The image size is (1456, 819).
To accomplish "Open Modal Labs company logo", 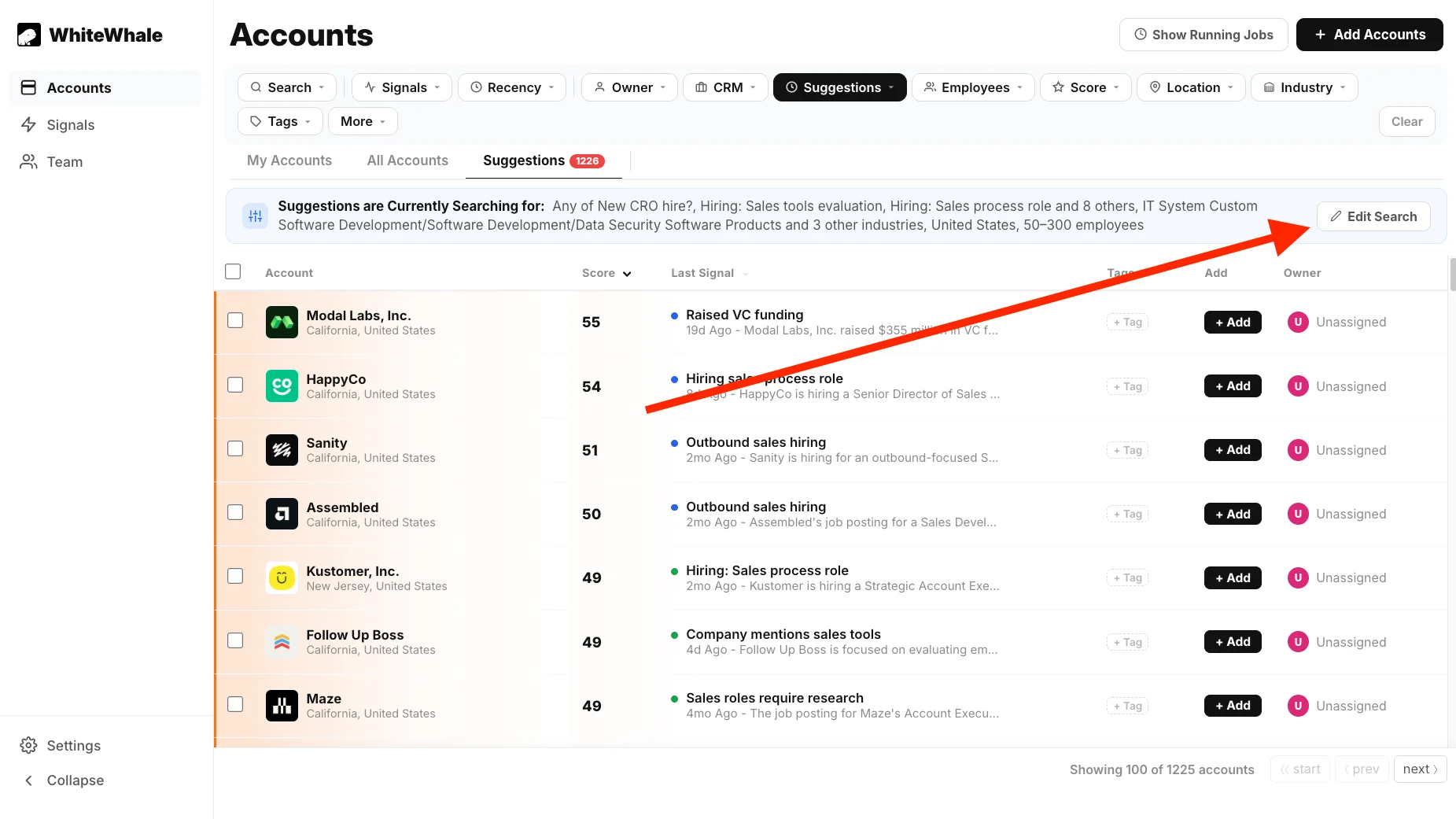I will [x=282, y=322].
